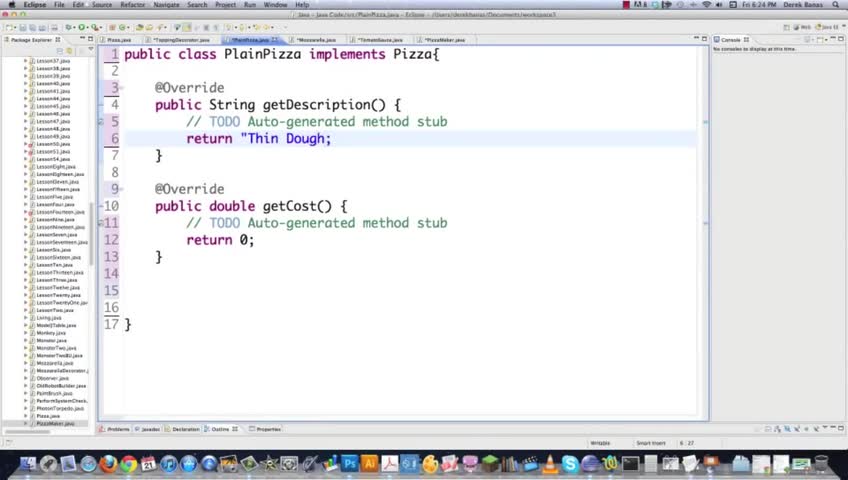This screenshot has height=480, width=848.
Task: Click the New file toolbar icon
Action: point(9,27)
